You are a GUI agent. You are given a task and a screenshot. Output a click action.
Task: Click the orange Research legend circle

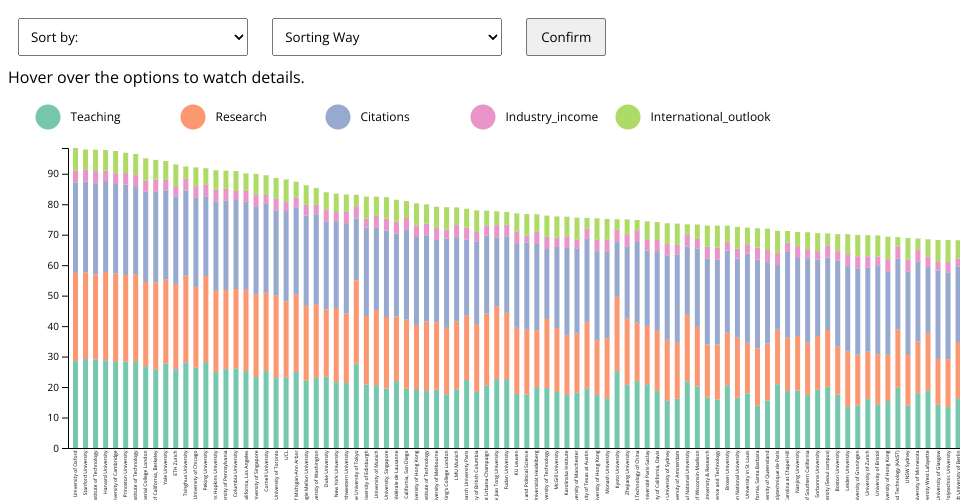click(193, 117)
